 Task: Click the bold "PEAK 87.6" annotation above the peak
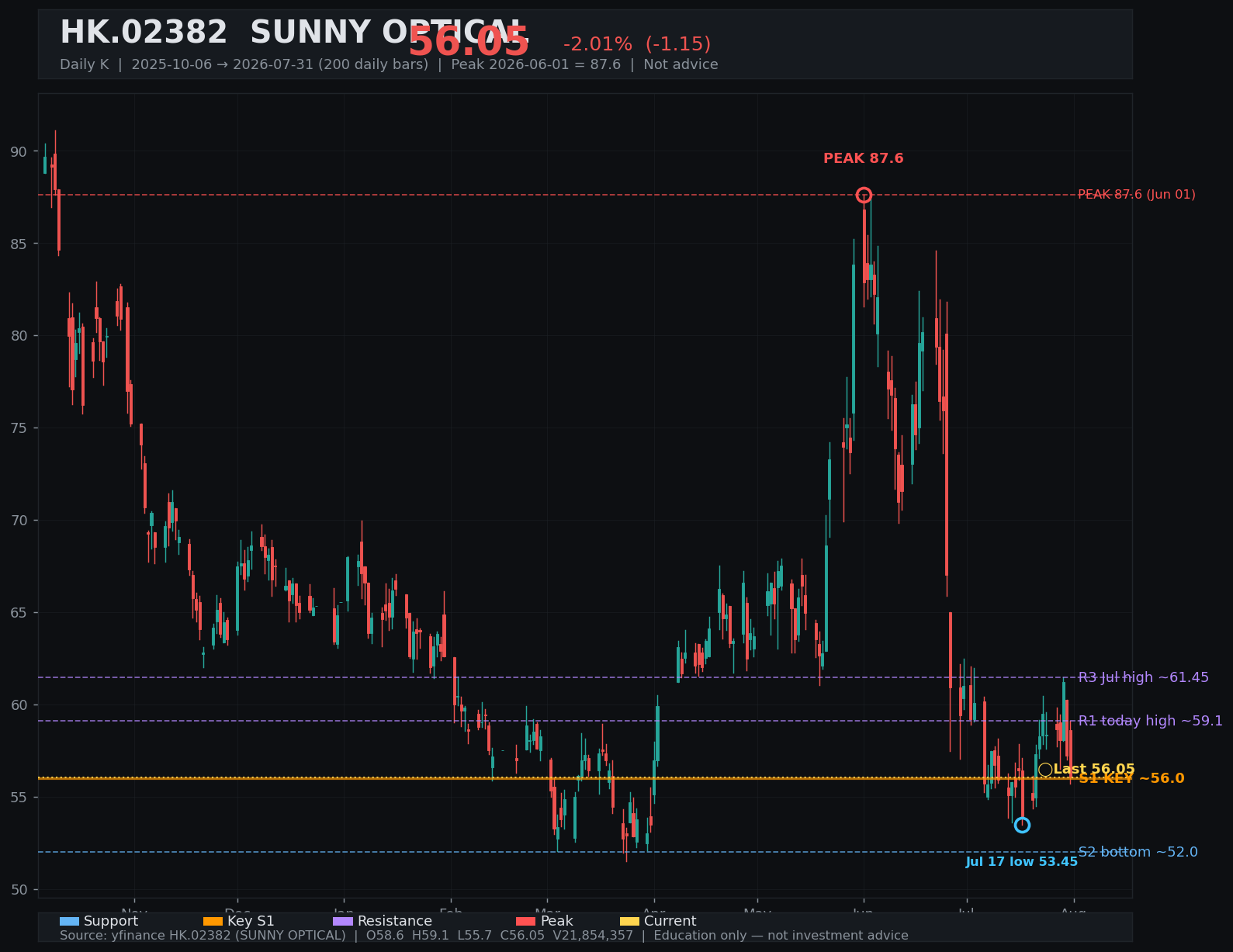pyautogui.click(x=864, y=158)
